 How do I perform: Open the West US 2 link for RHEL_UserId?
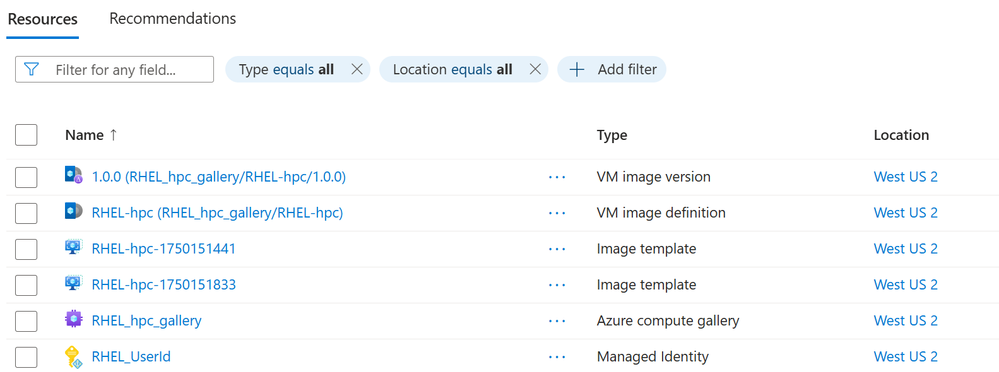(905, 356)
